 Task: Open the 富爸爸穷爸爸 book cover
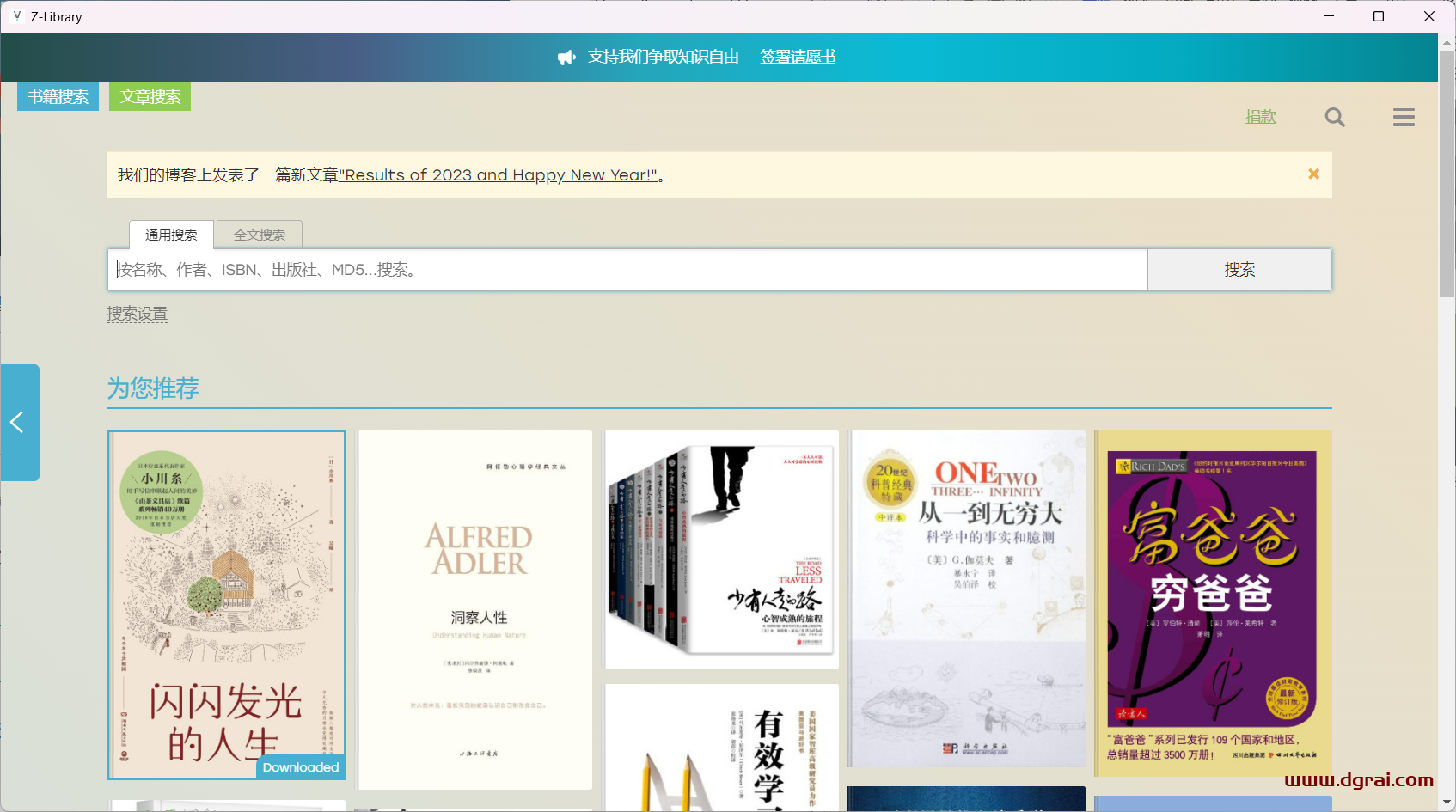(x=1213, y=603)
